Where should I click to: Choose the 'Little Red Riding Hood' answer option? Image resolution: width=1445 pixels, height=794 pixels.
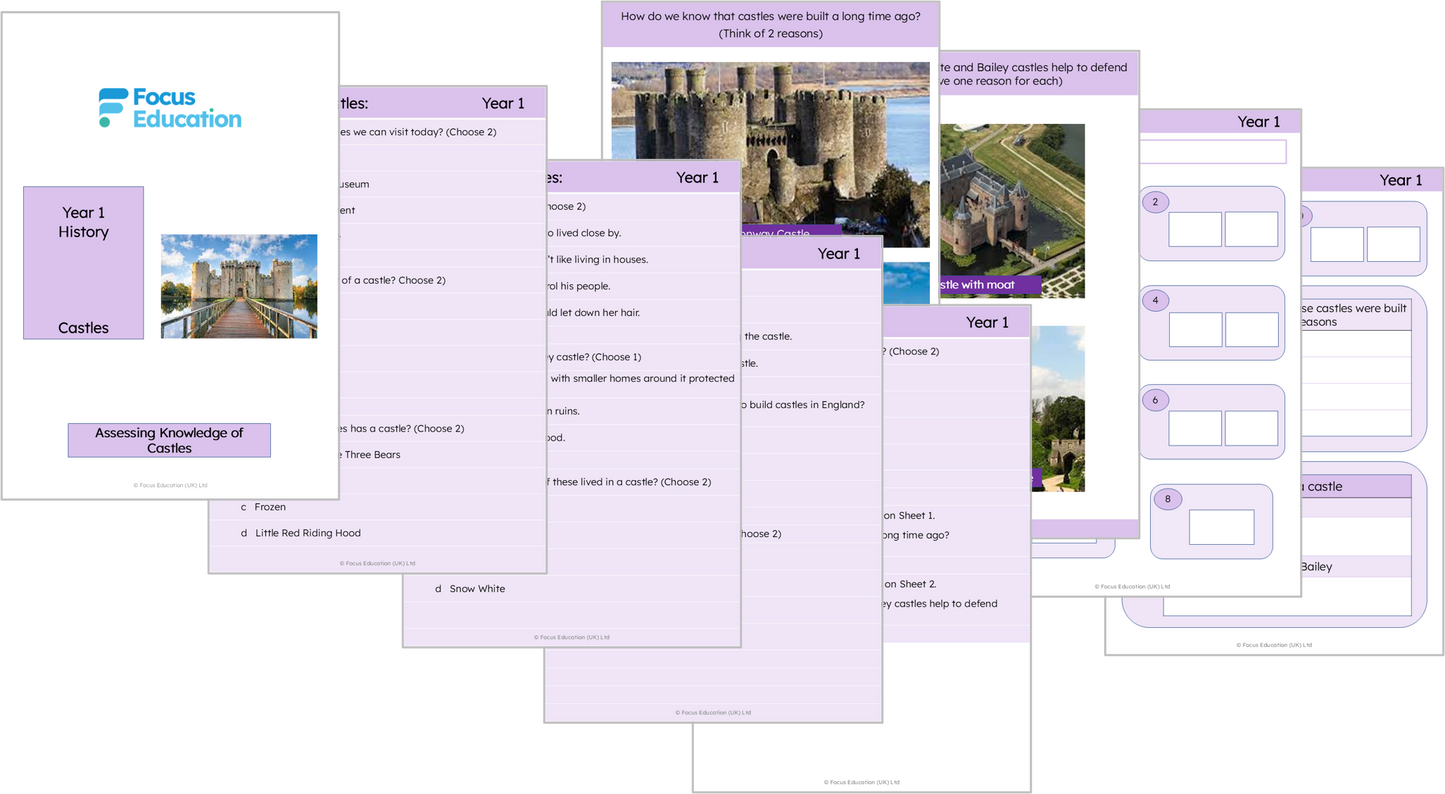pyautogui.click(x=307, y=533)
